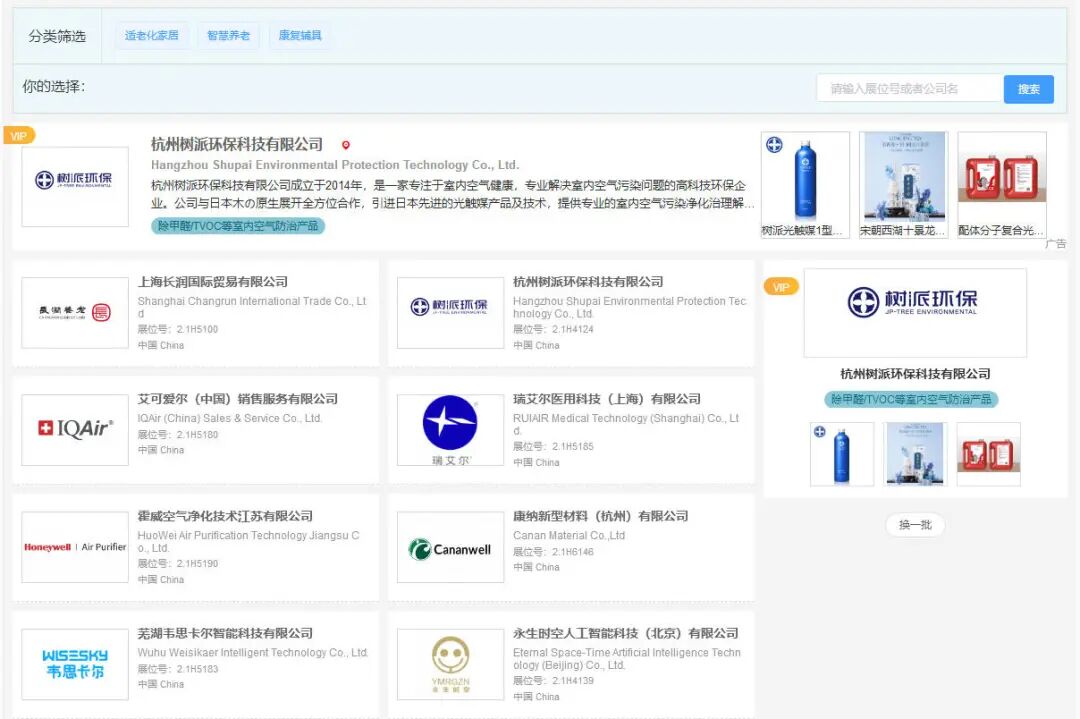Image resolution: width=1080 pixels, height=719 pixels.
Task: Click booth number 2.1H5100 text
Action: tap(198, 329)
